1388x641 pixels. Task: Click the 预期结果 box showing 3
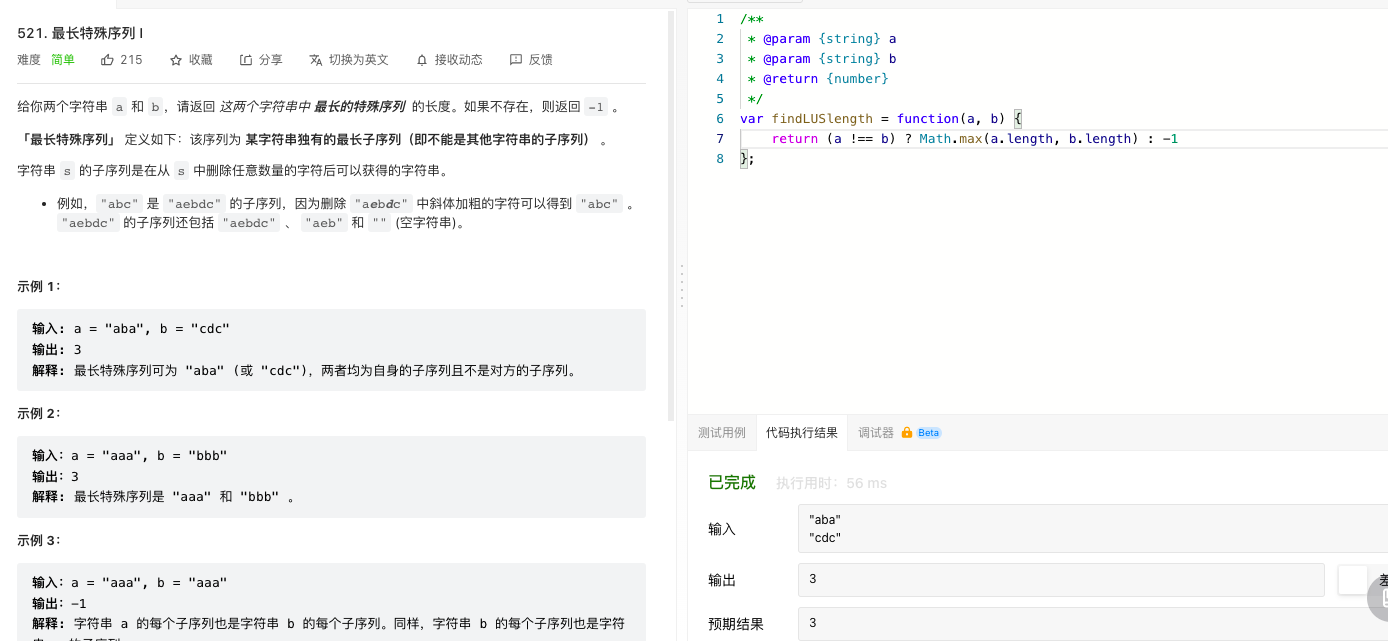1093,624
